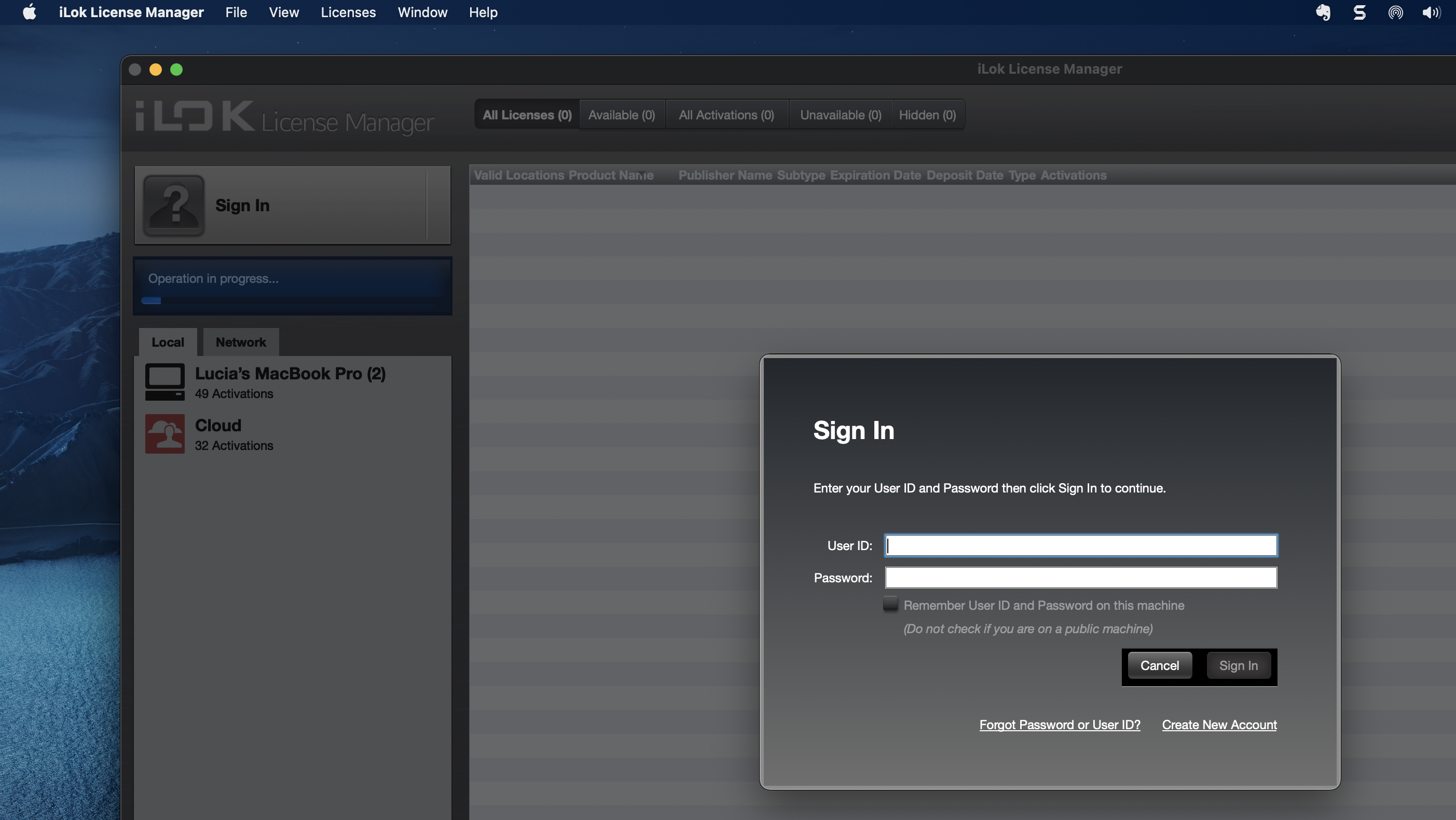The height and width of the screenshot is (820, 1456).
Task: Open the Apple menu
Action: pos(30,12)
